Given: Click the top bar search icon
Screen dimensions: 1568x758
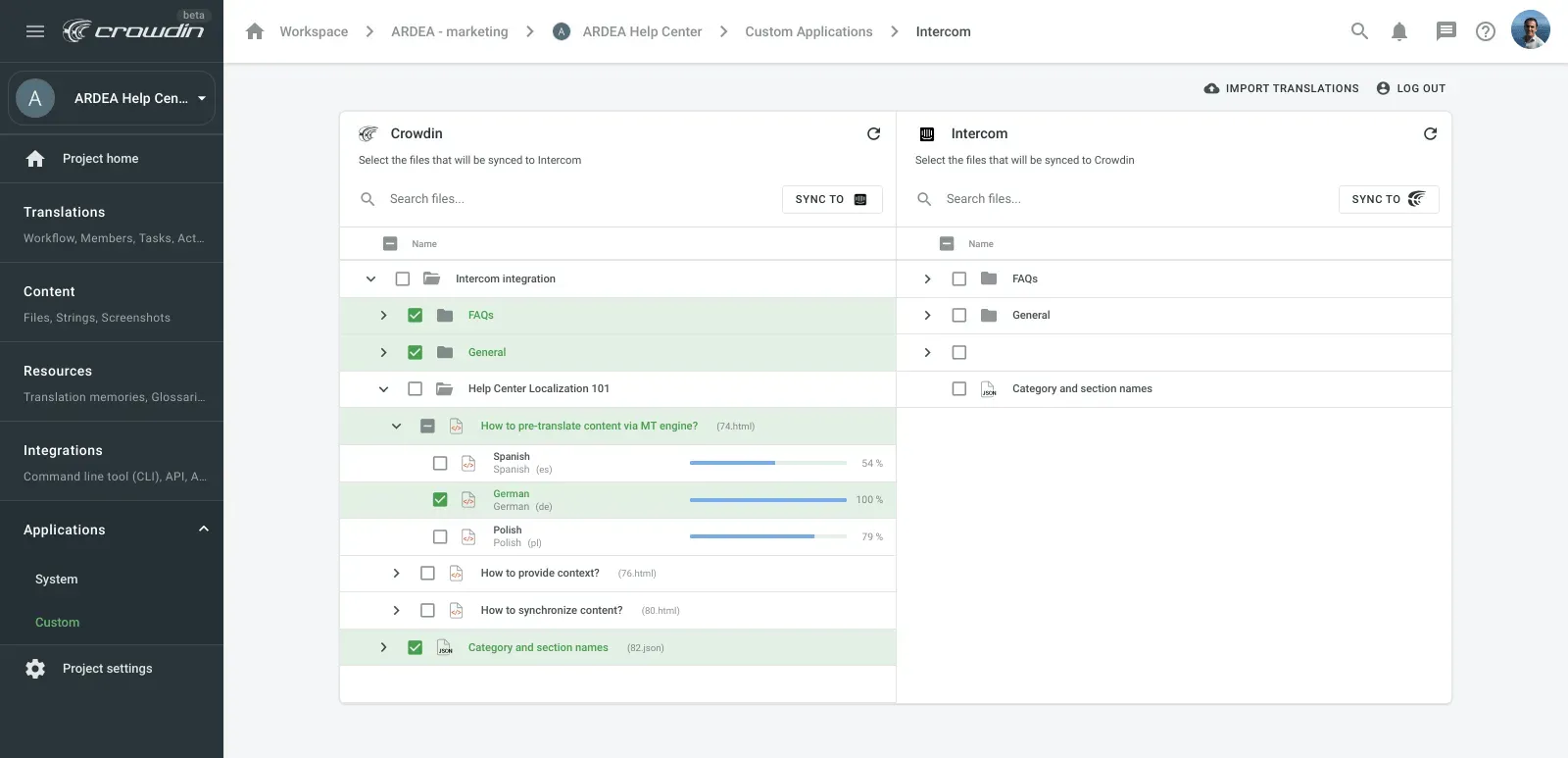Looking at the screenshot, I should tap(1359, 31).
